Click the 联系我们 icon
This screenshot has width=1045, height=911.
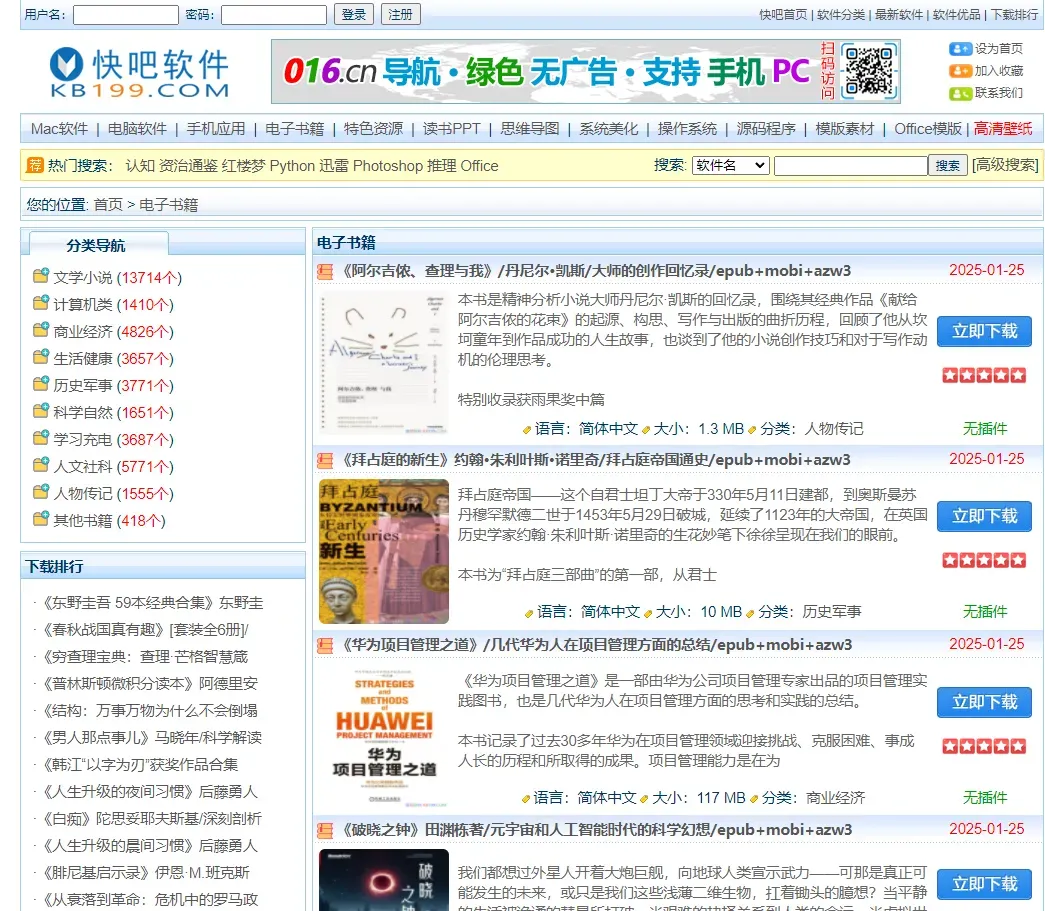960,93
